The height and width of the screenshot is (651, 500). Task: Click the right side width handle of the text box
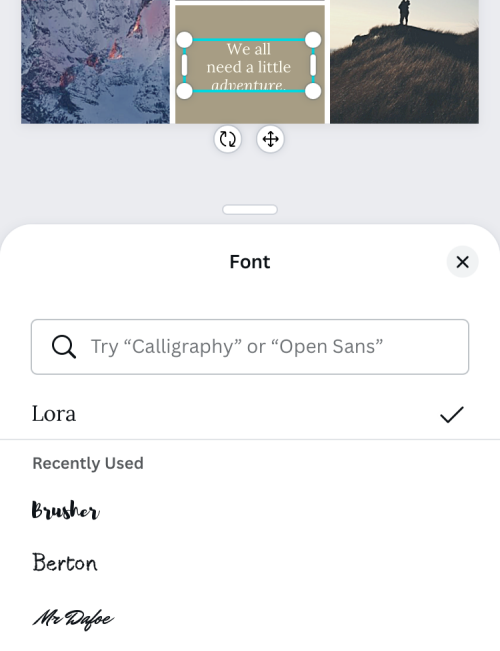[x=313, y=65]
